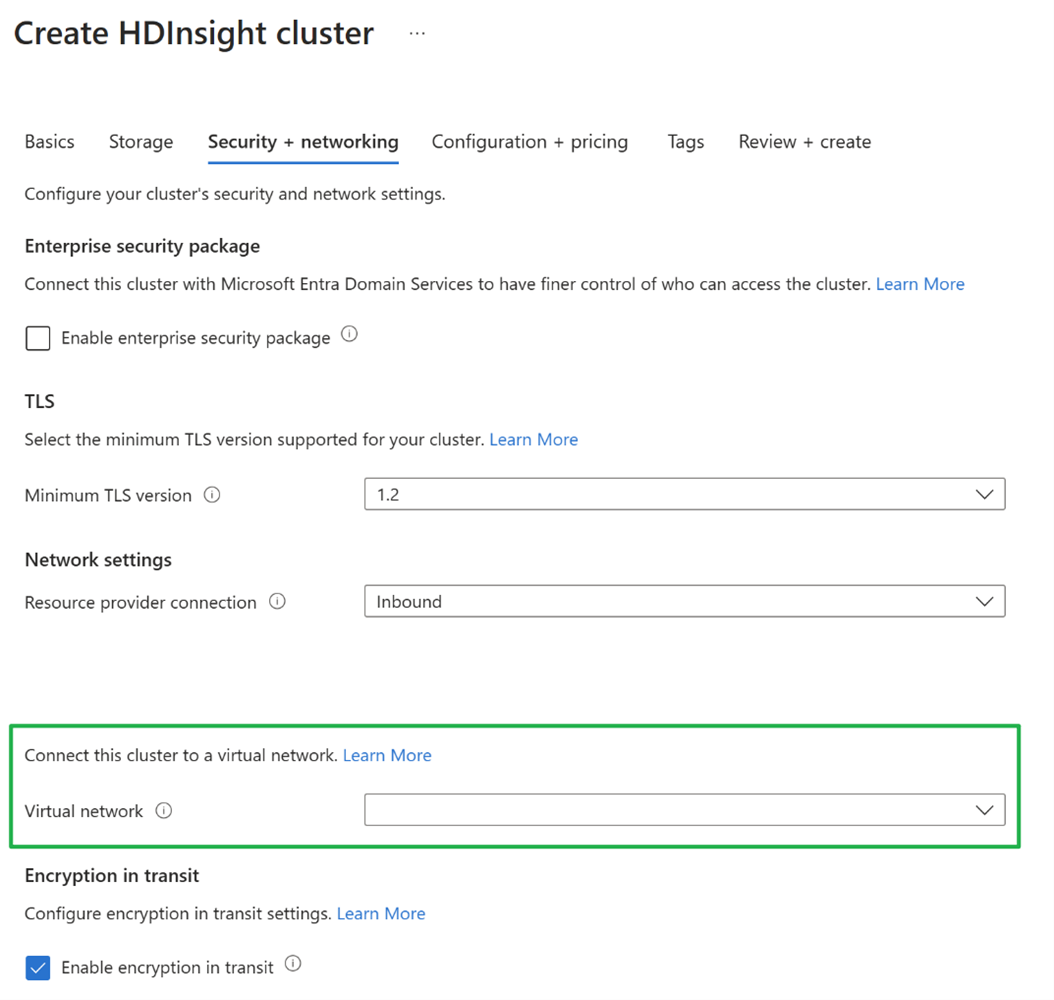
Task: Open the Minimum TLS version dropdown
Action: [x=684, y=494]
